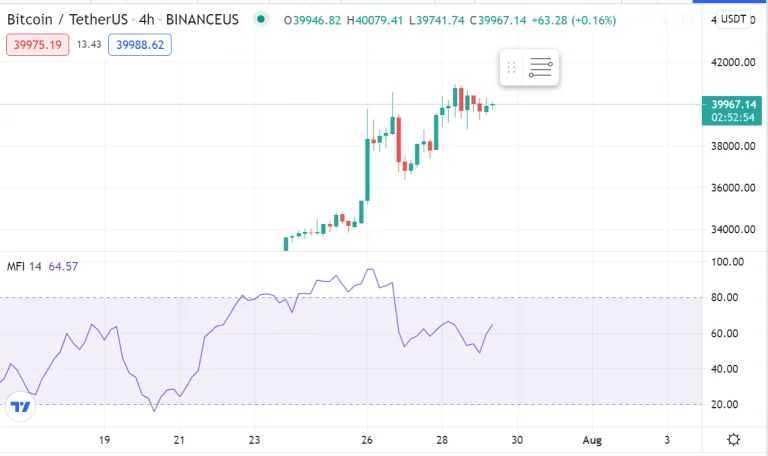The height and width of the screenshot is (456, 768).
Task: Select the horizontal line drawing tool
Action: tap(541, 68)
